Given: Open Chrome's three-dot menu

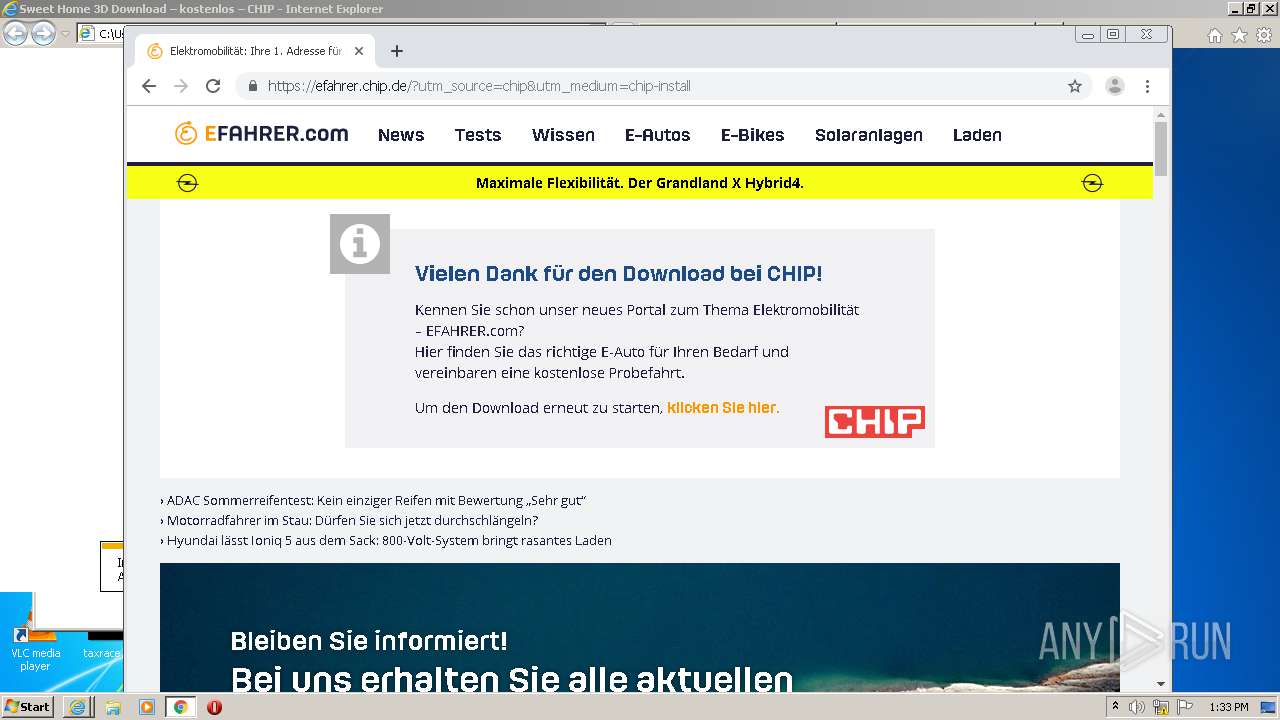Looking at the screenshot, I should click(1148, 86).
